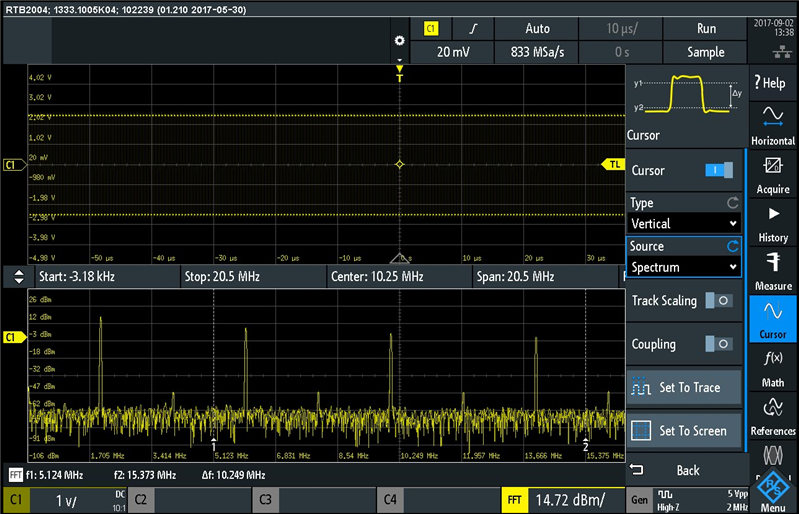Select the C3 channel tab
This screenshot has width=799, height=514.
click(266, 499)
